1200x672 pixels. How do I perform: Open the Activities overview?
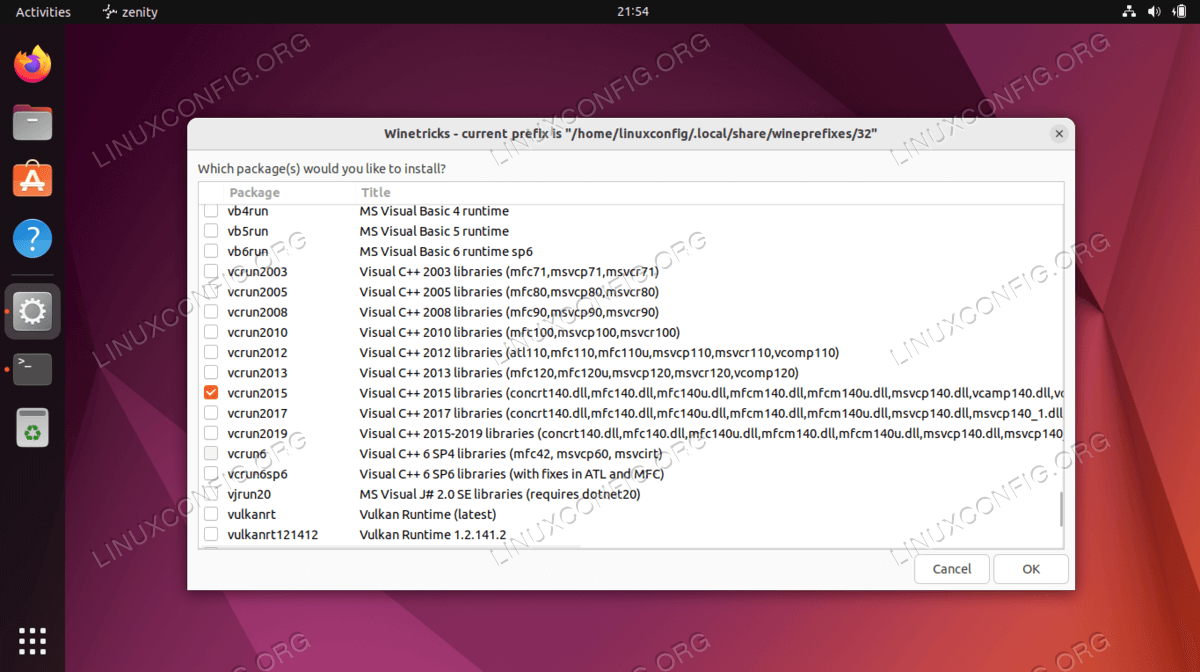(43, 12)
